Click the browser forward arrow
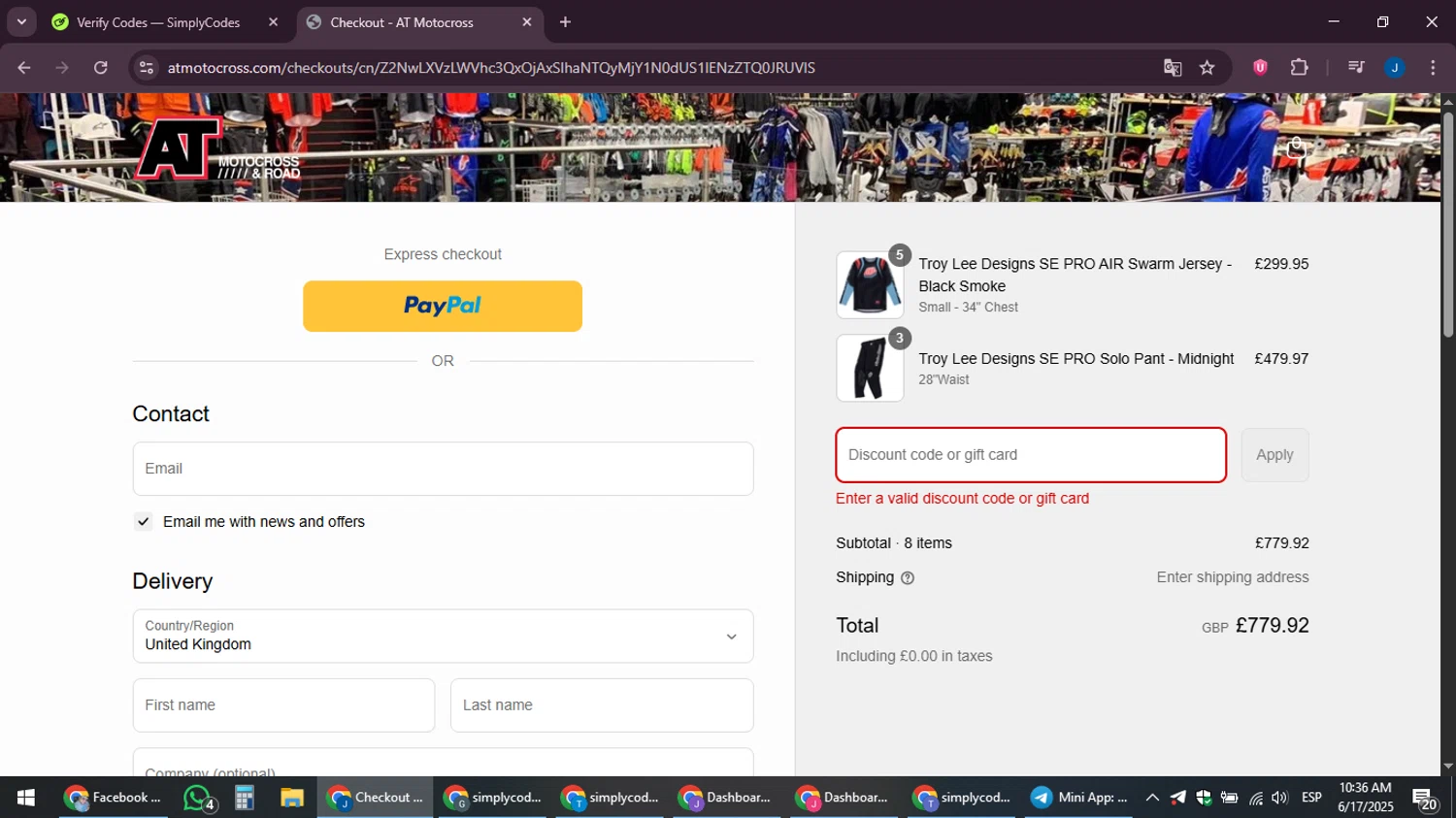The image size is (1456, 818). (x=62, y=68)
